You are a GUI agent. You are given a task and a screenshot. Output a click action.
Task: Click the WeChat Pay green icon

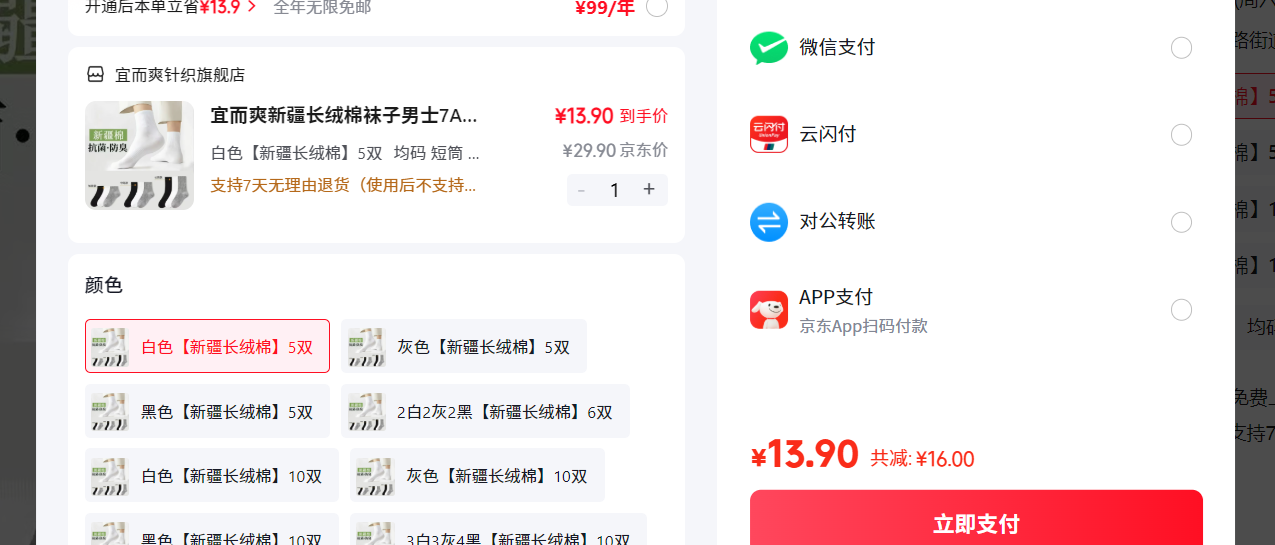(768, 48)
